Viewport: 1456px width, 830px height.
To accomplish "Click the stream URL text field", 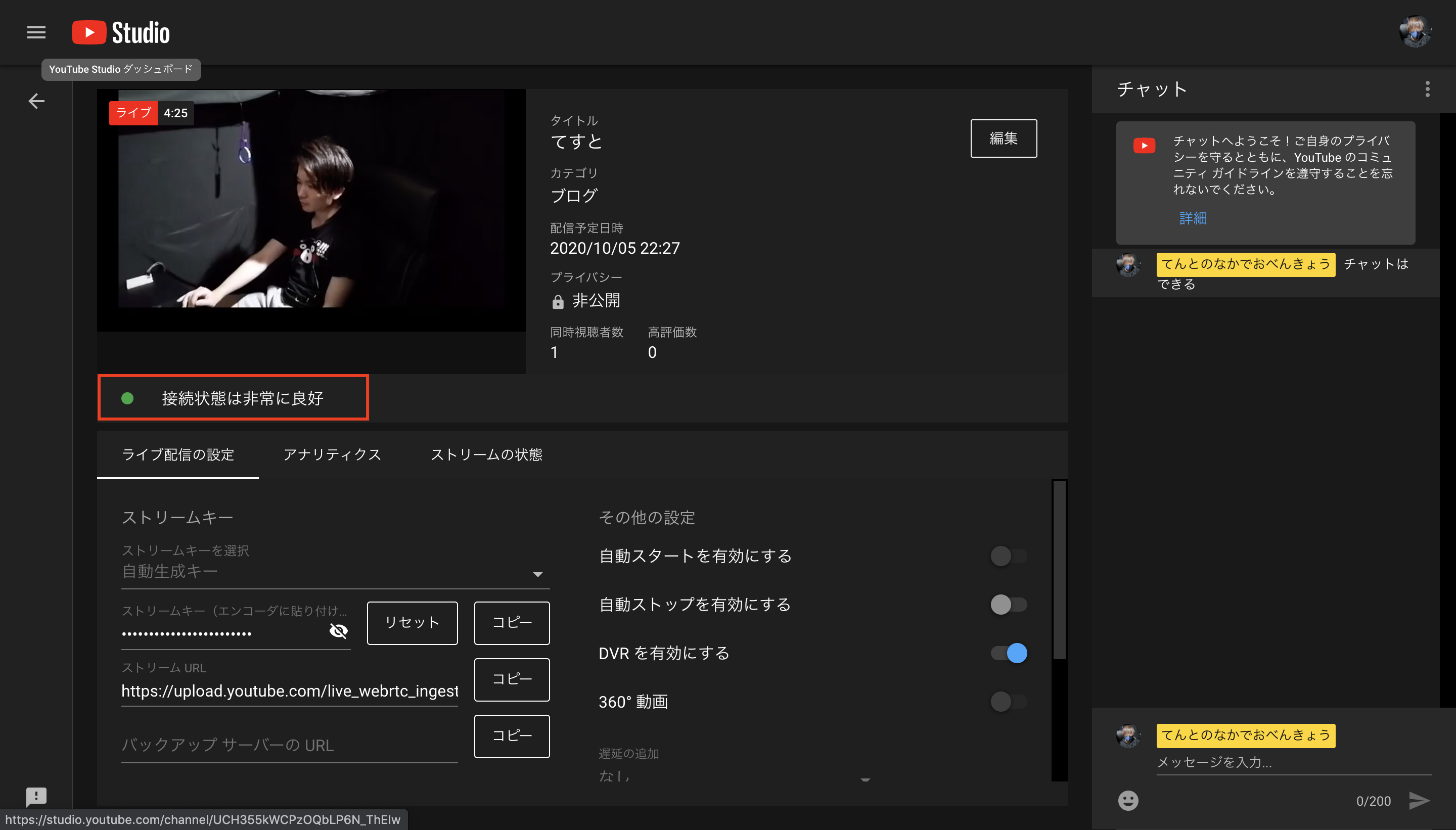I will point(290,691).
